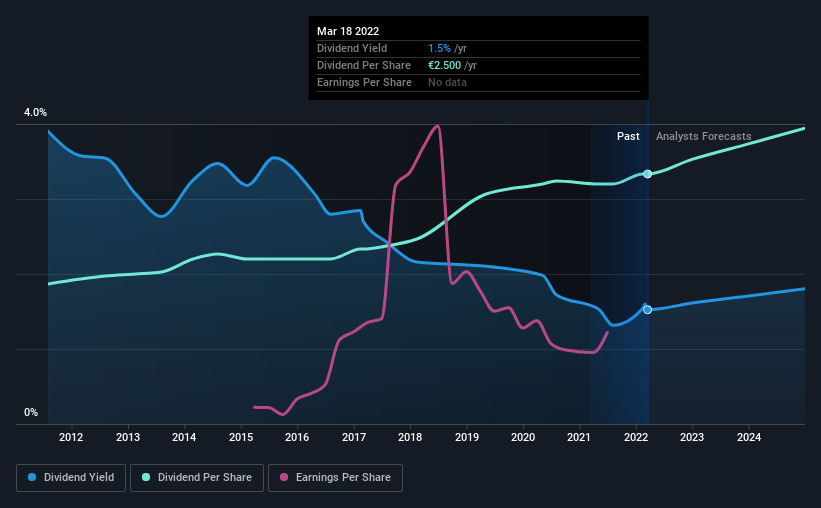Click the 2018 year label
Viewport: 821px width, 508px height.
[410, 437]
